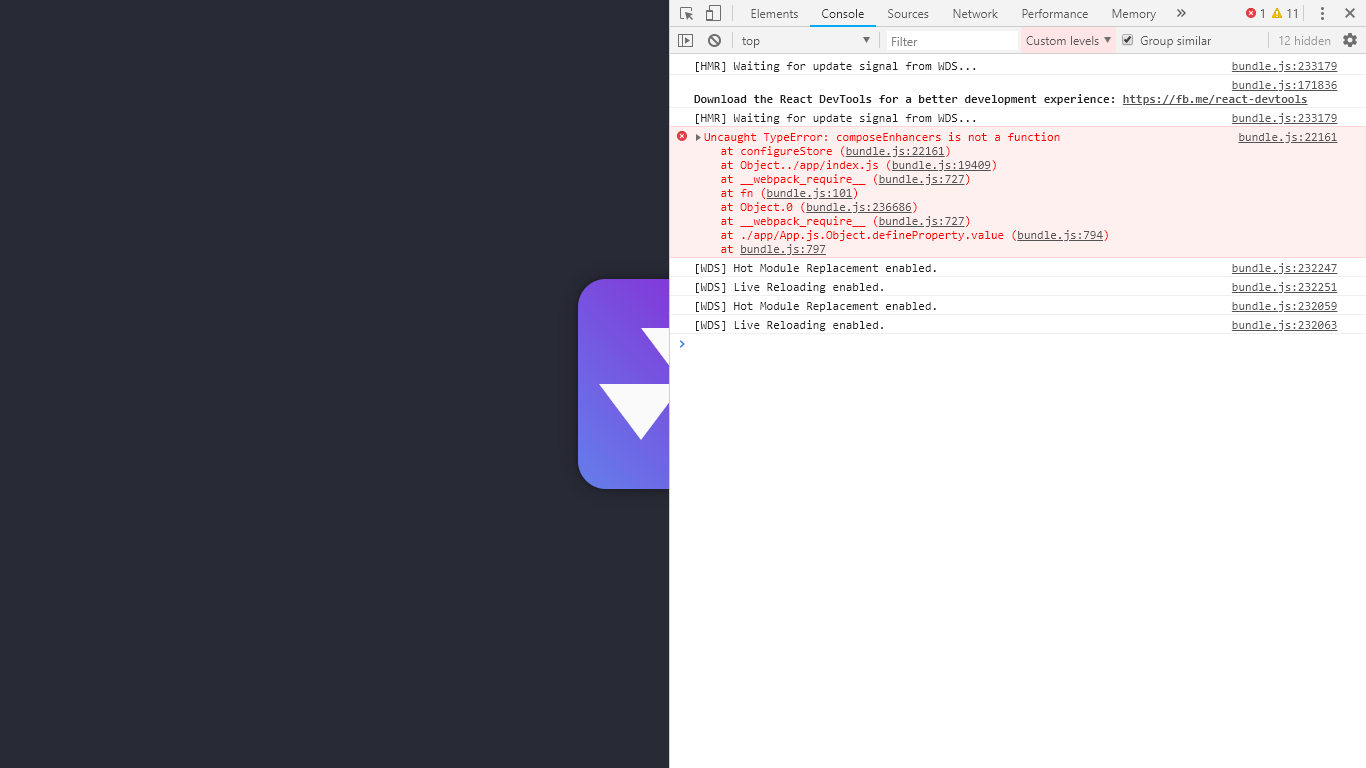Screen dimensions: 1366x768
Task: Click the Uncaught TypeError message text
Action: click(882, 137)
